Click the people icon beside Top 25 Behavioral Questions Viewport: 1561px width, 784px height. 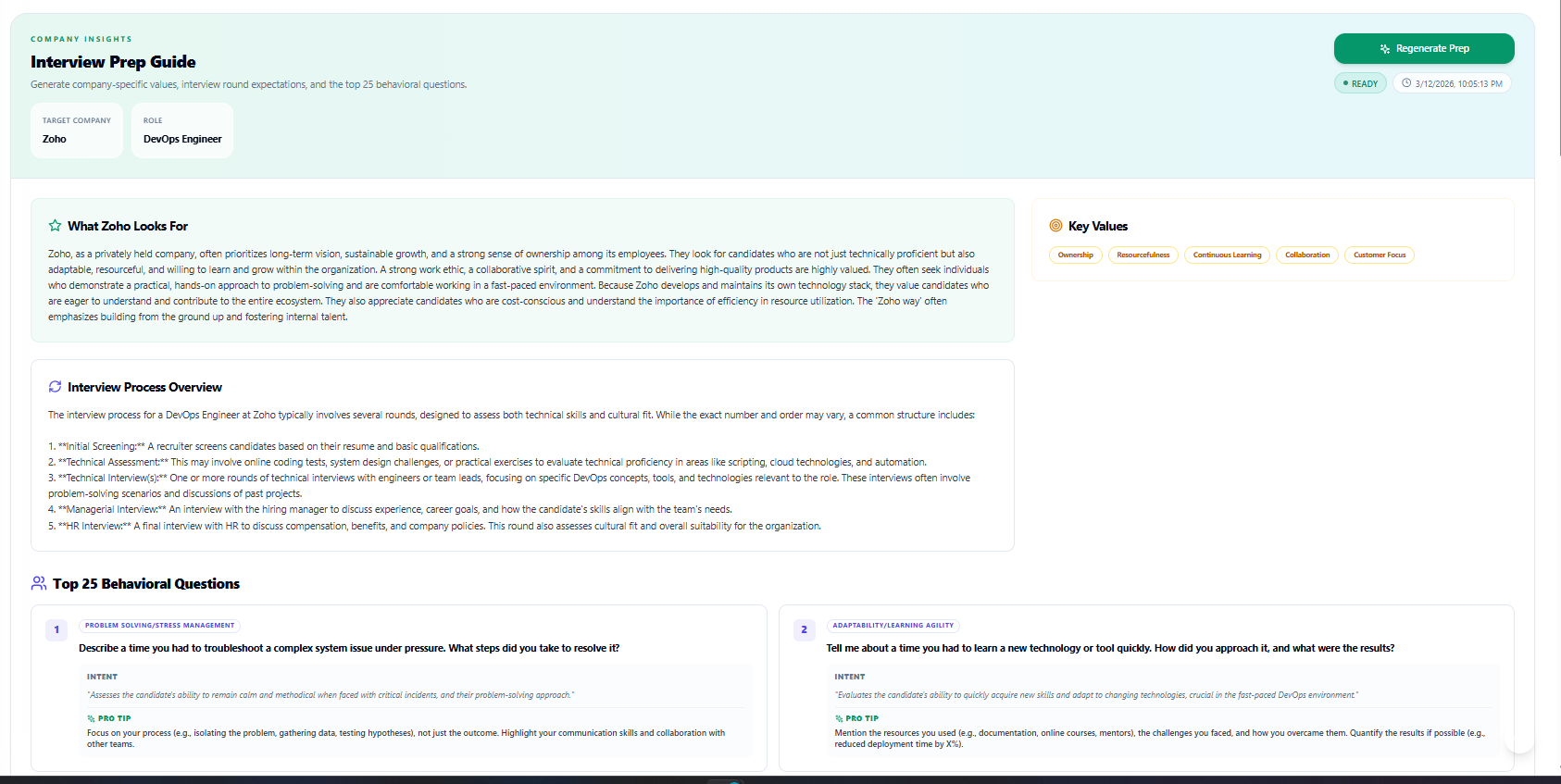39,583
